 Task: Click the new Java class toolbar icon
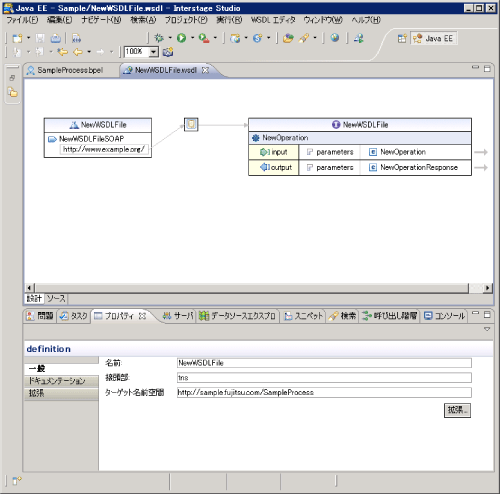(257, 38)
